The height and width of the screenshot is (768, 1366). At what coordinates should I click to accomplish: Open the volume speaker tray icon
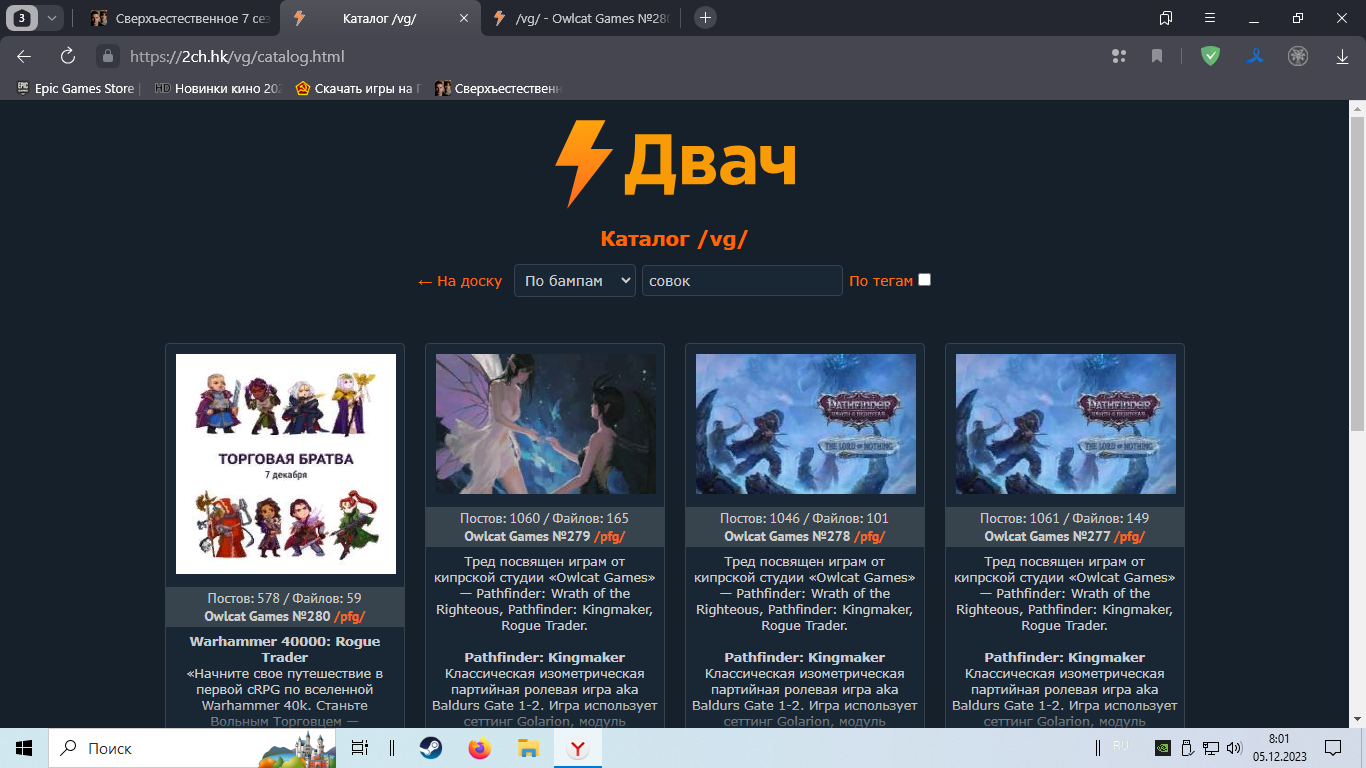point(1234,747)
